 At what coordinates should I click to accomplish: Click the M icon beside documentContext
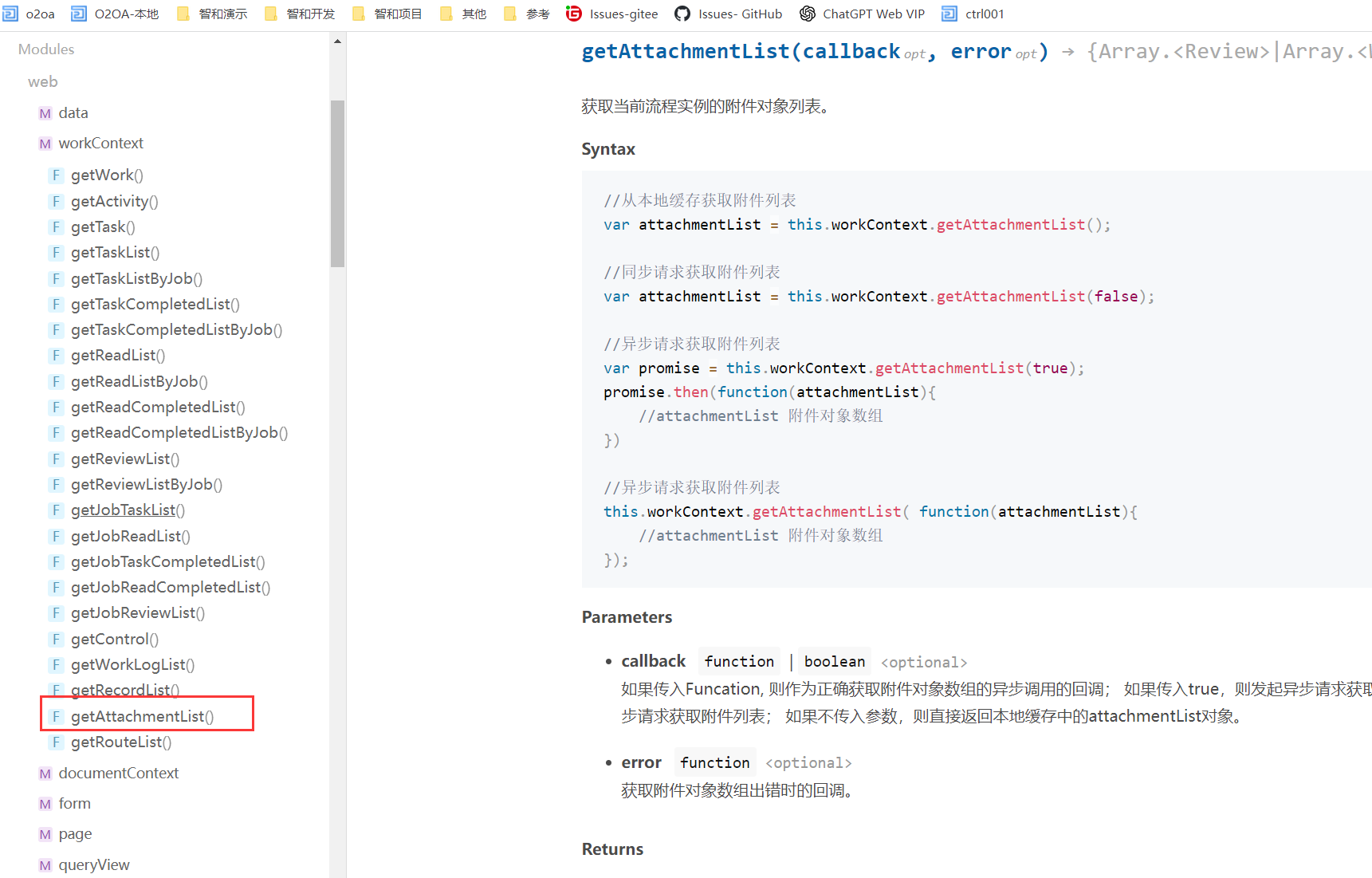click(x=45, y=774)
